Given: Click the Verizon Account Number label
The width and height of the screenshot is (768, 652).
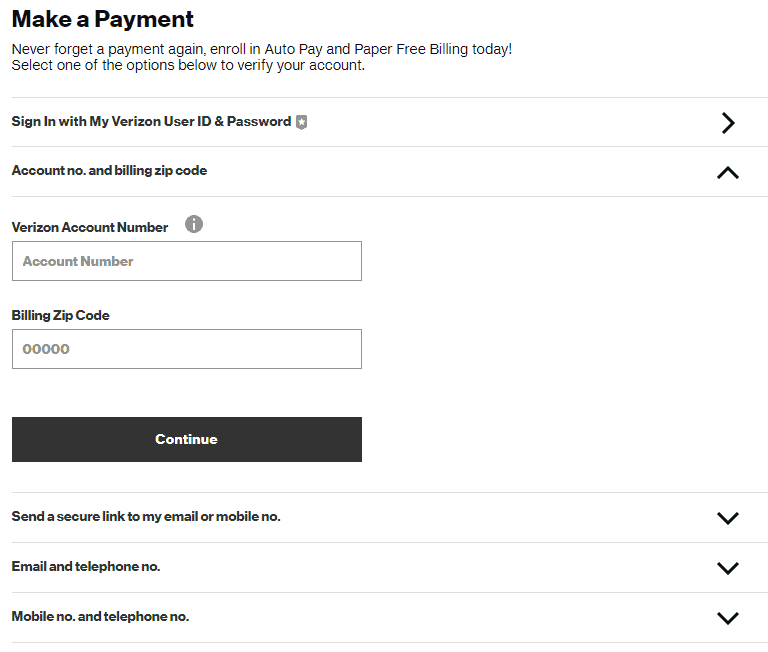Looking at the screenshot, I should (x=90, y=227).
